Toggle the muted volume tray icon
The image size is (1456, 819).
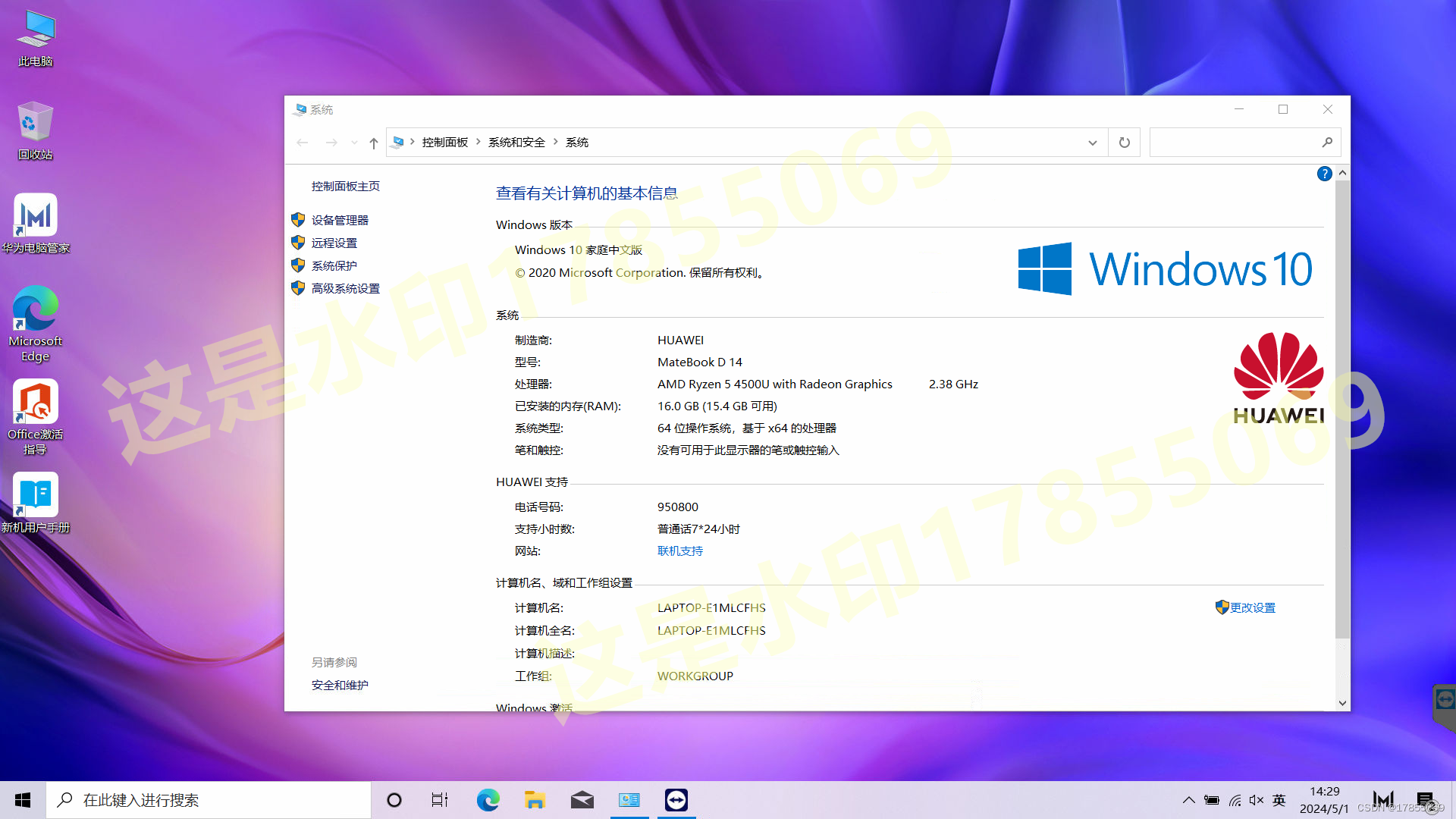[1257, 800]
